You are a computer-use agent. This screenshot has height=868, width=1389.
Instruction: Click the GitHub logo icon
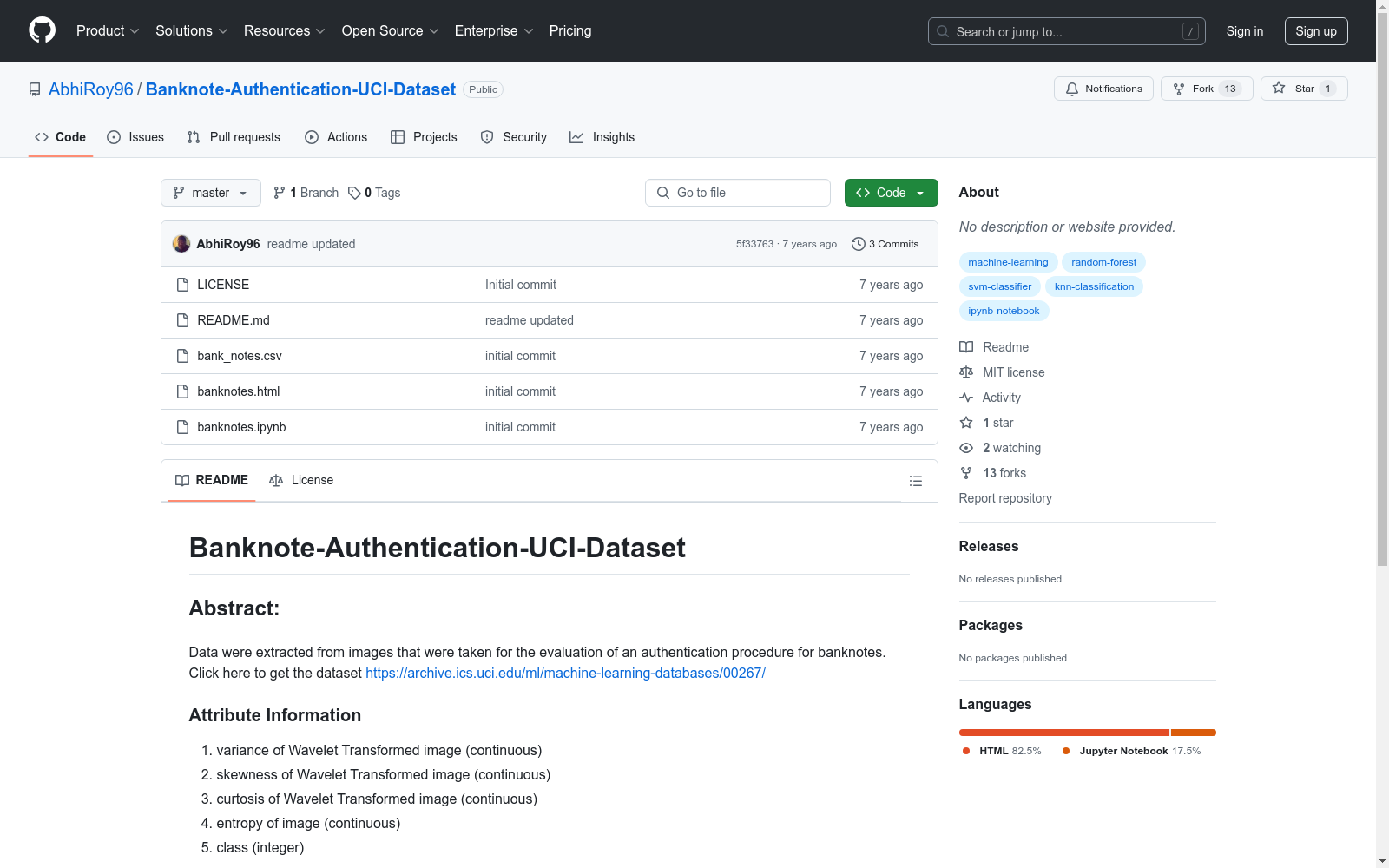click(x=42, y=30)
